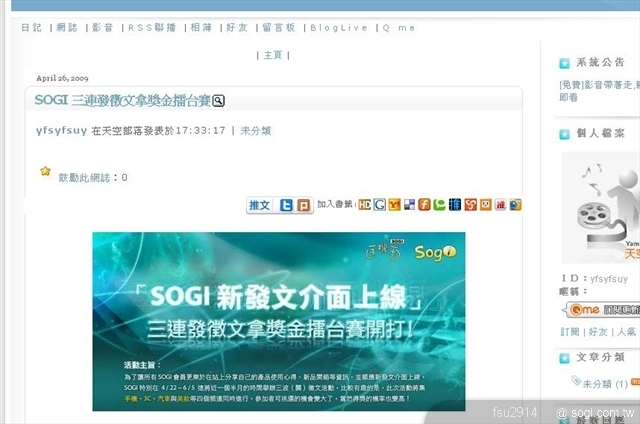Image resolution: width=640 pixels, height=424 pixels.
Task: Open the 留言板 navigation tab
Action: tap(278, 28)
